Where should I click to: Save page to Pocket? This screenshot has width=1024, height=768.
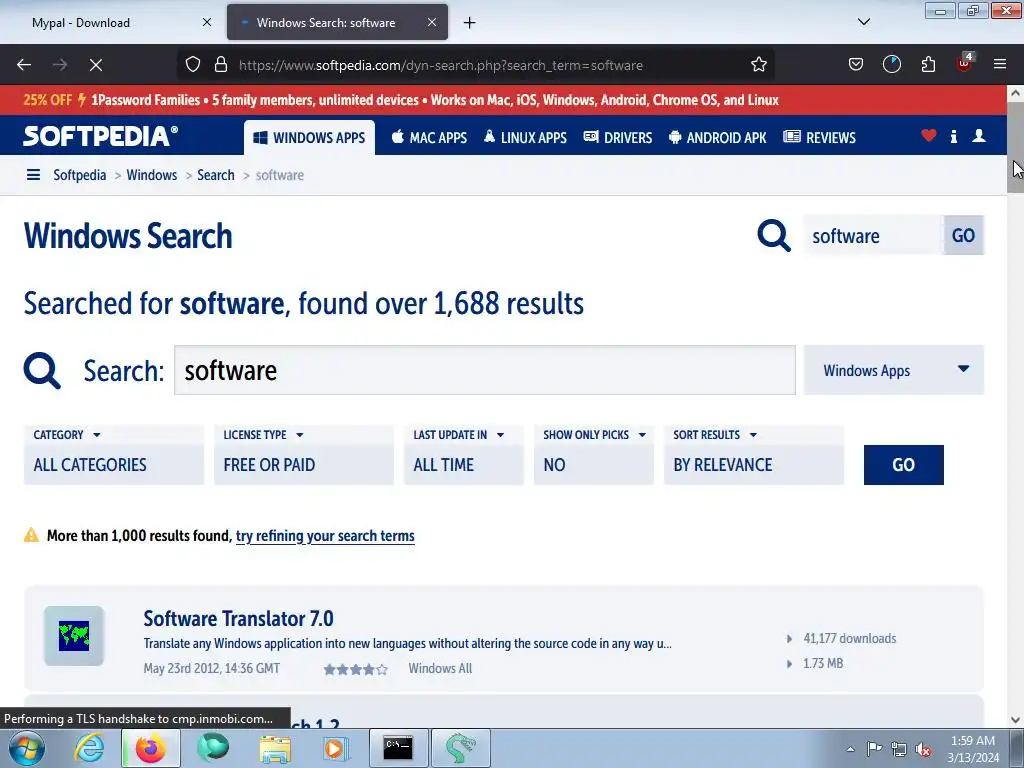[856, 65]
